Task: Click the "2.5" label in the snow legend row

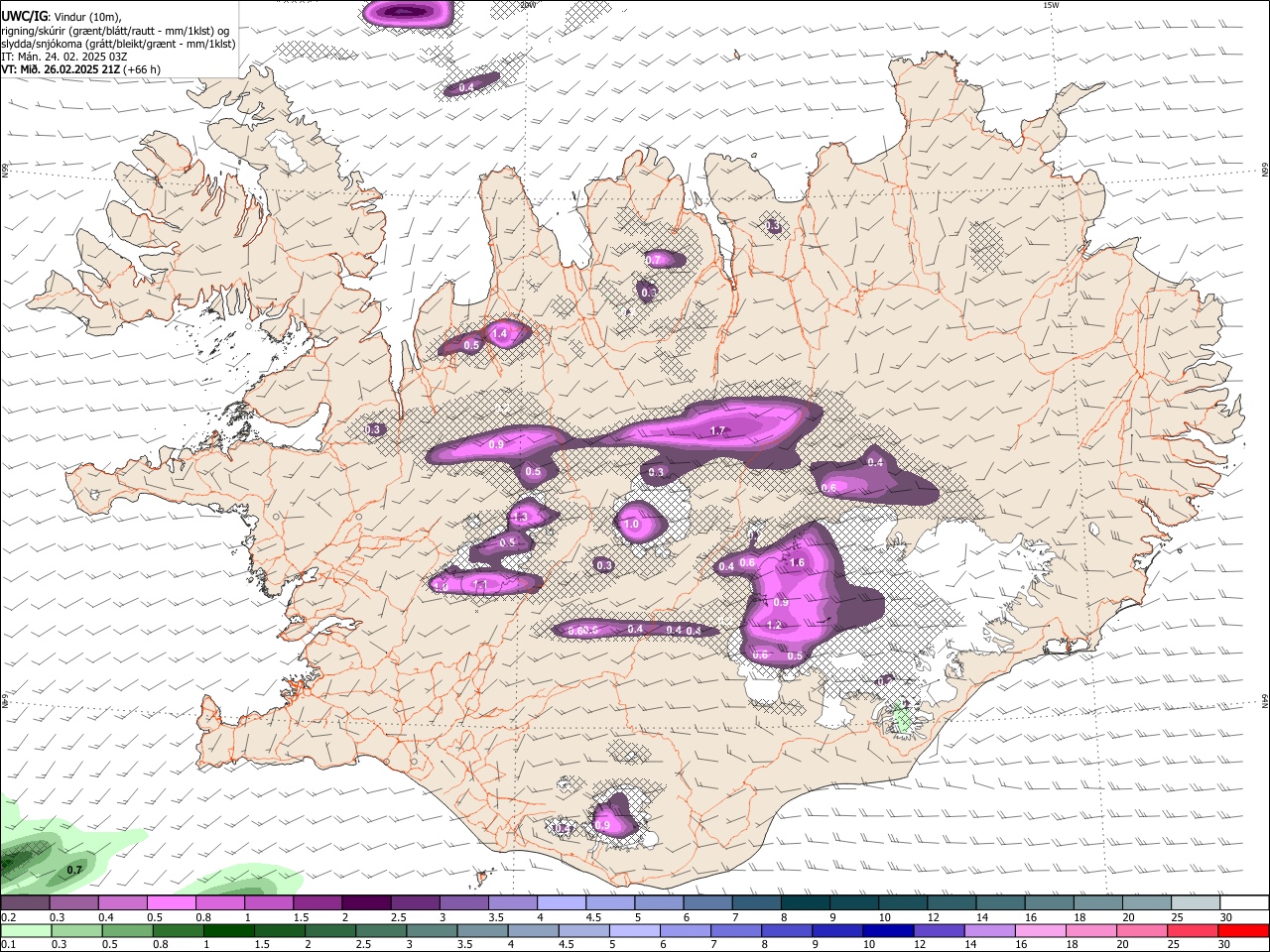Action: (399, 917)
